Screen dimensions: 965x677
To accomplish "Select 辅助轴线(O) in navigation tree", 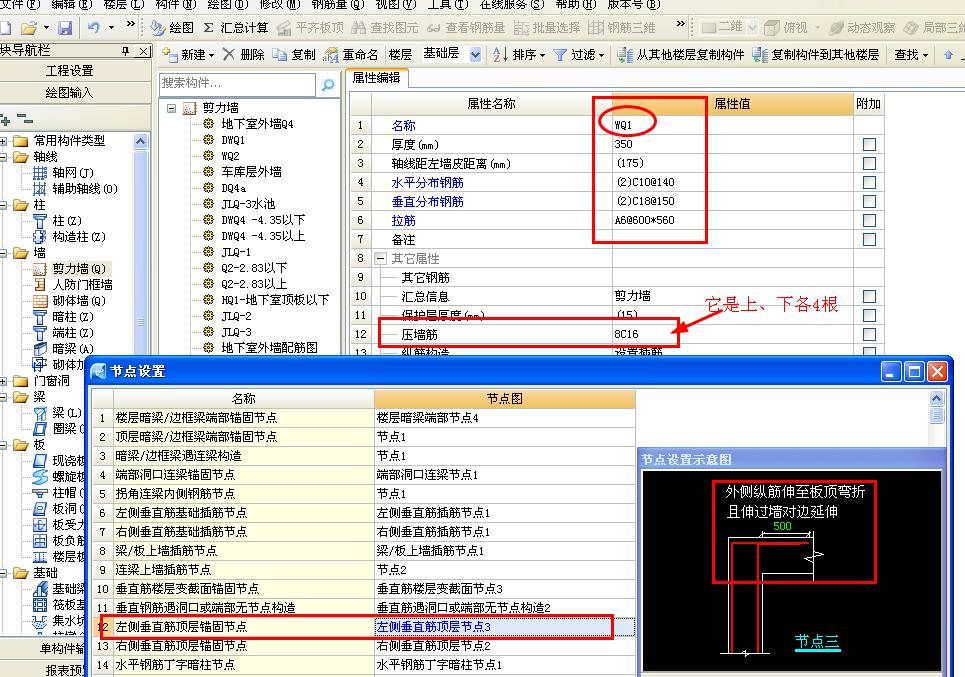I will pos(84,188).
